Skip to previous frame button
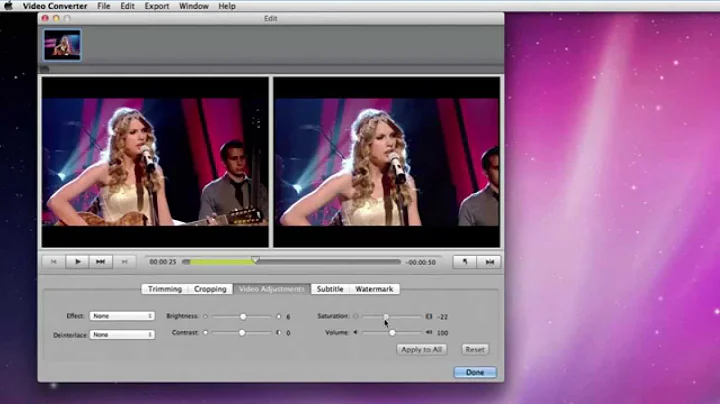The width and height of the screenshot is (720, 404). pos(54,262)
